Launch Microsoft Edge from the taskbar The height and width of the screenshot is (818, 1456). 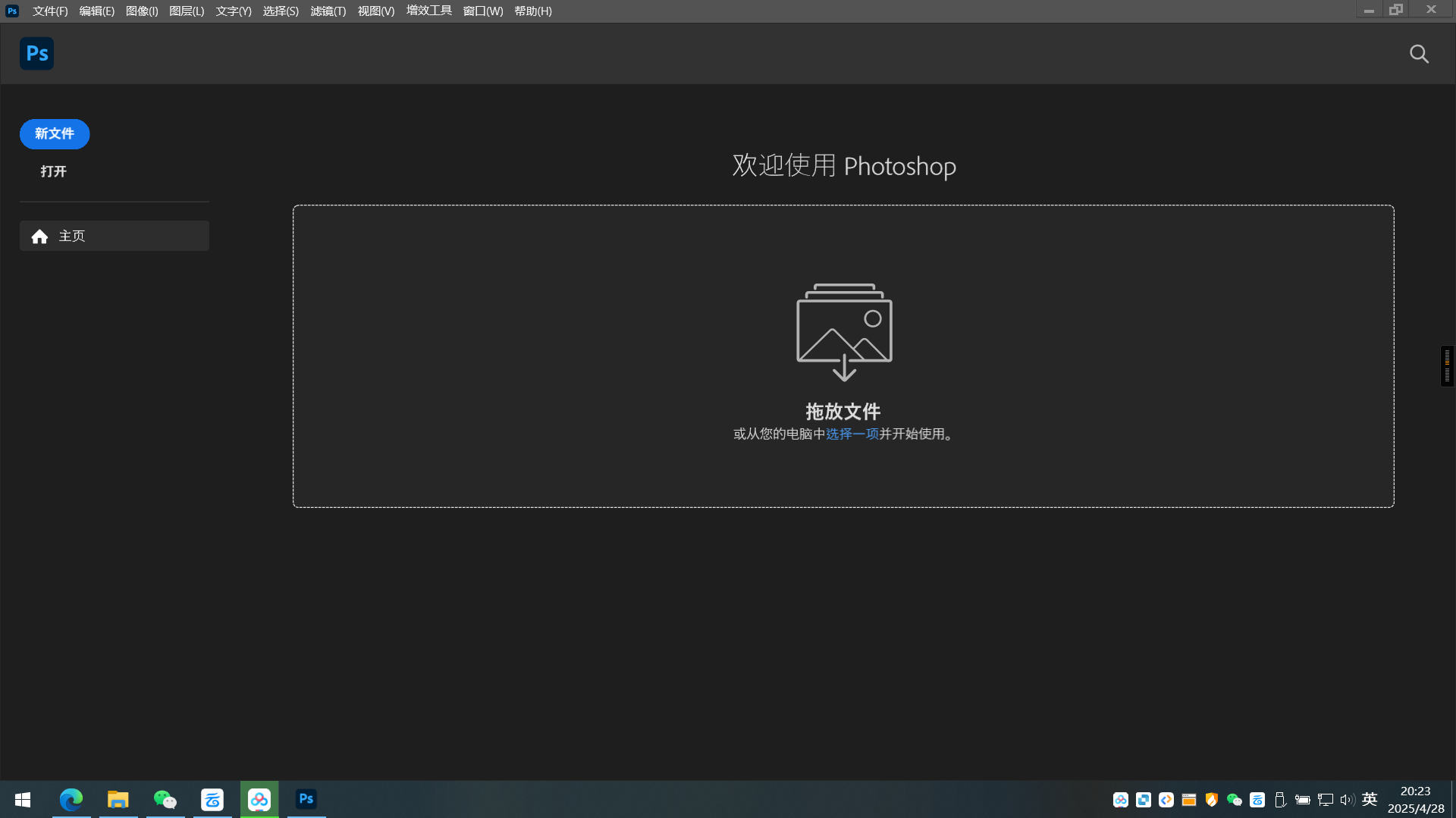pyautogui.click(x=71, y=799)
